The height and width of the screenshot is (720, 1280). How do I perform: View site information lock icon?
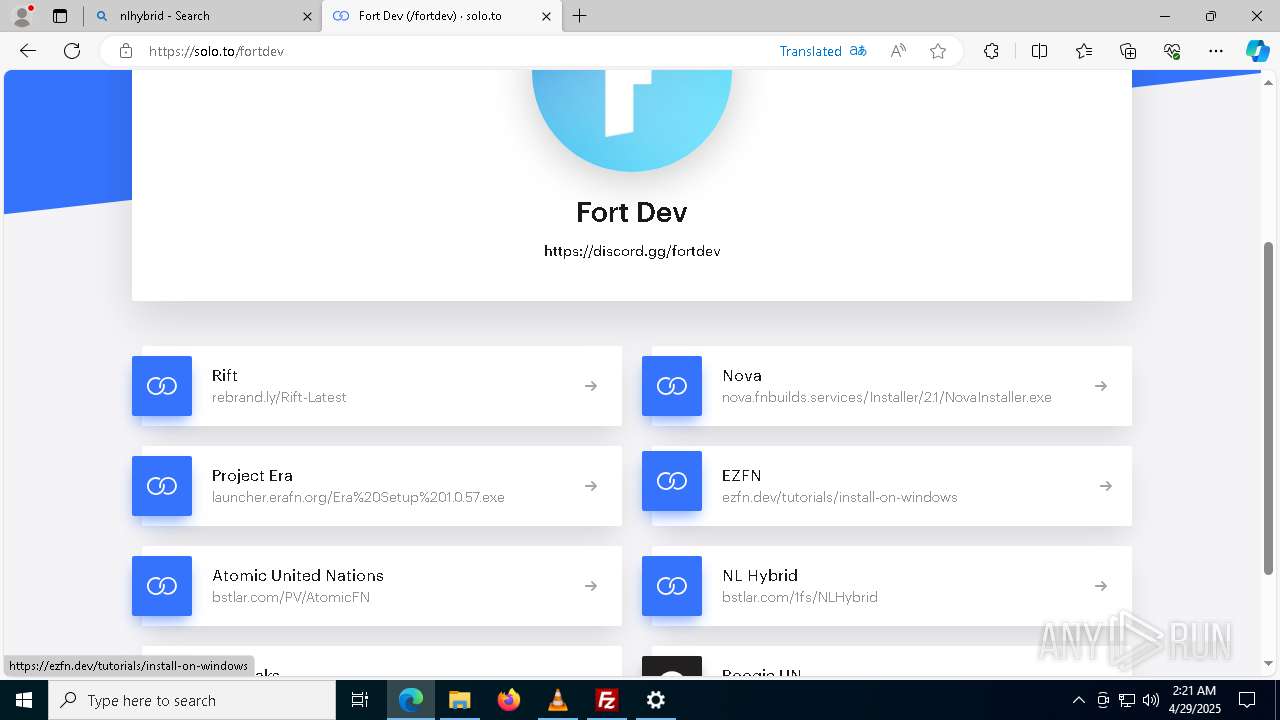click(126, 51)
